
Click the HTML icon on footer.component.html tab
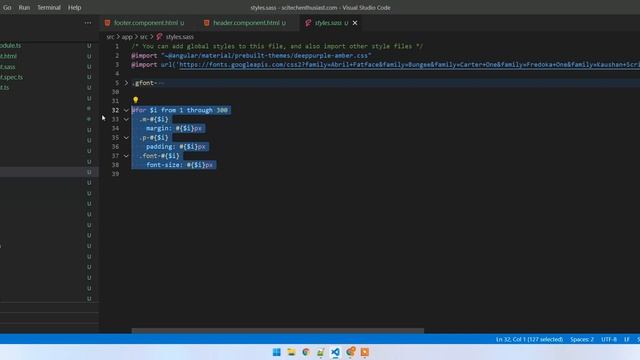click(107, 23)
